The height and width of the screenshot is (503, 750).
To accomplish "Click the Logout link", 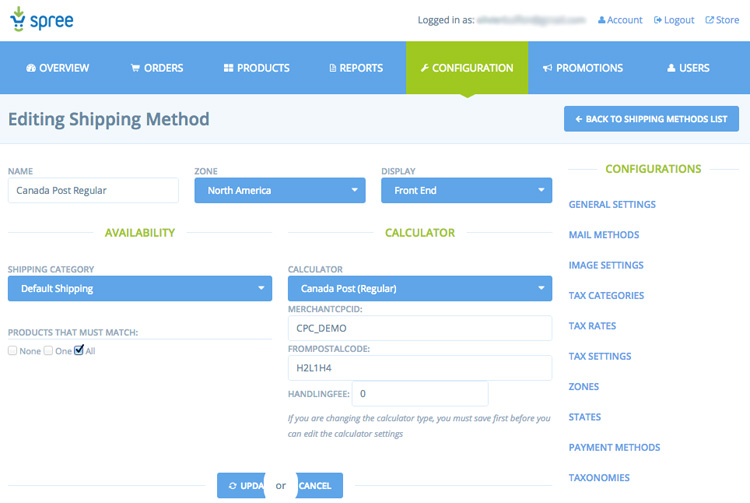I will coord(674,20).
